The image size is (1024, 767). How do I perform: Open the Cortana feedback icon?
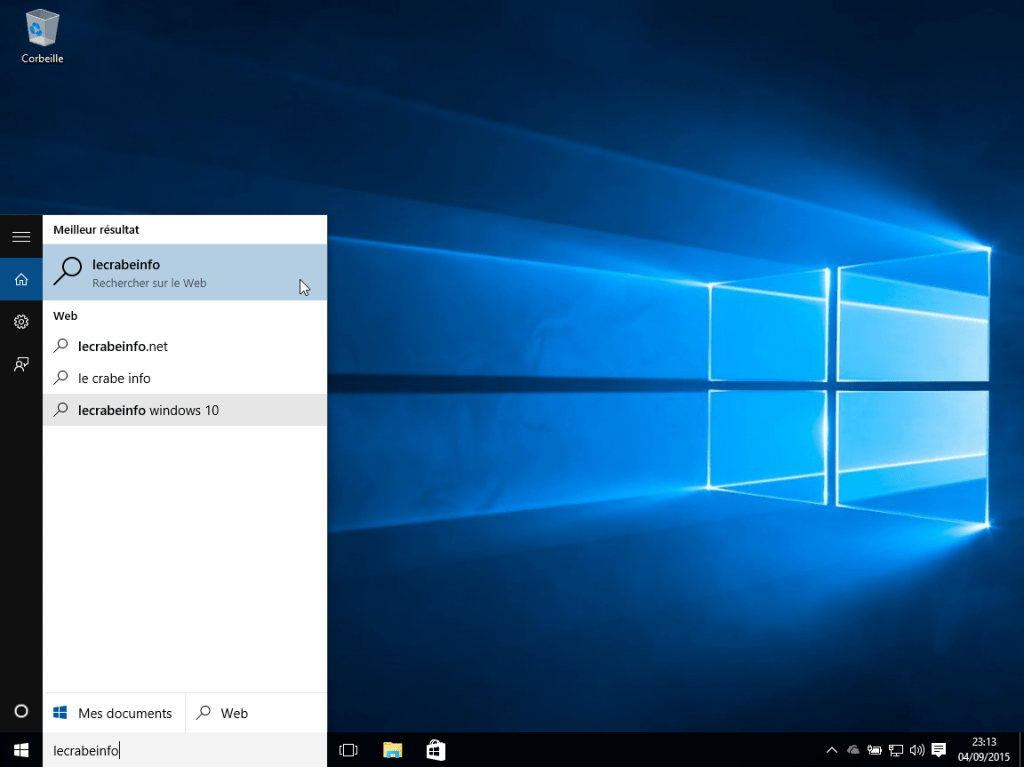21,364
